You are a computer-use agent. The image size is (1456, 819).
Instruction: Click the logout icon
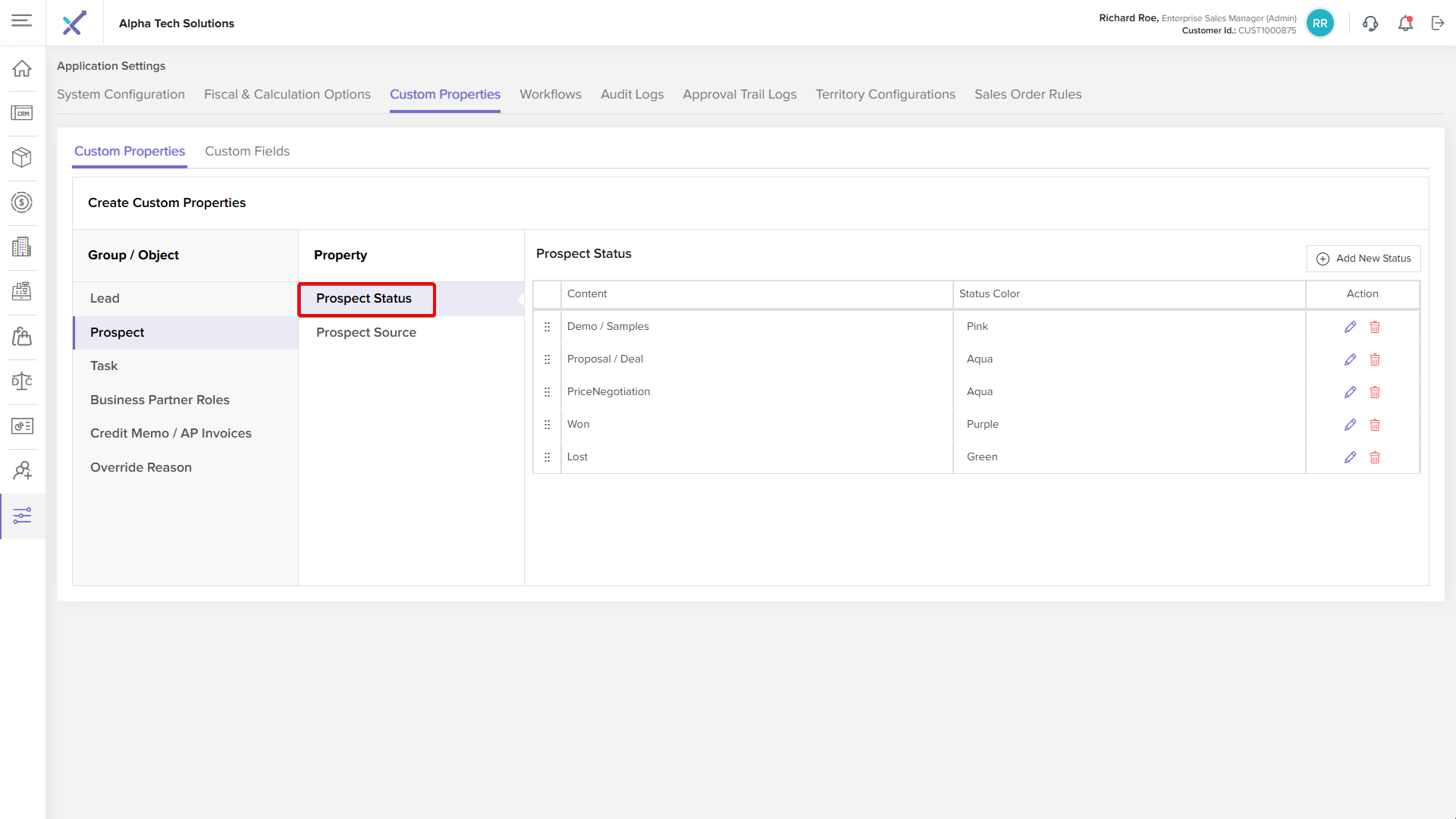(x=1438, y=24)
